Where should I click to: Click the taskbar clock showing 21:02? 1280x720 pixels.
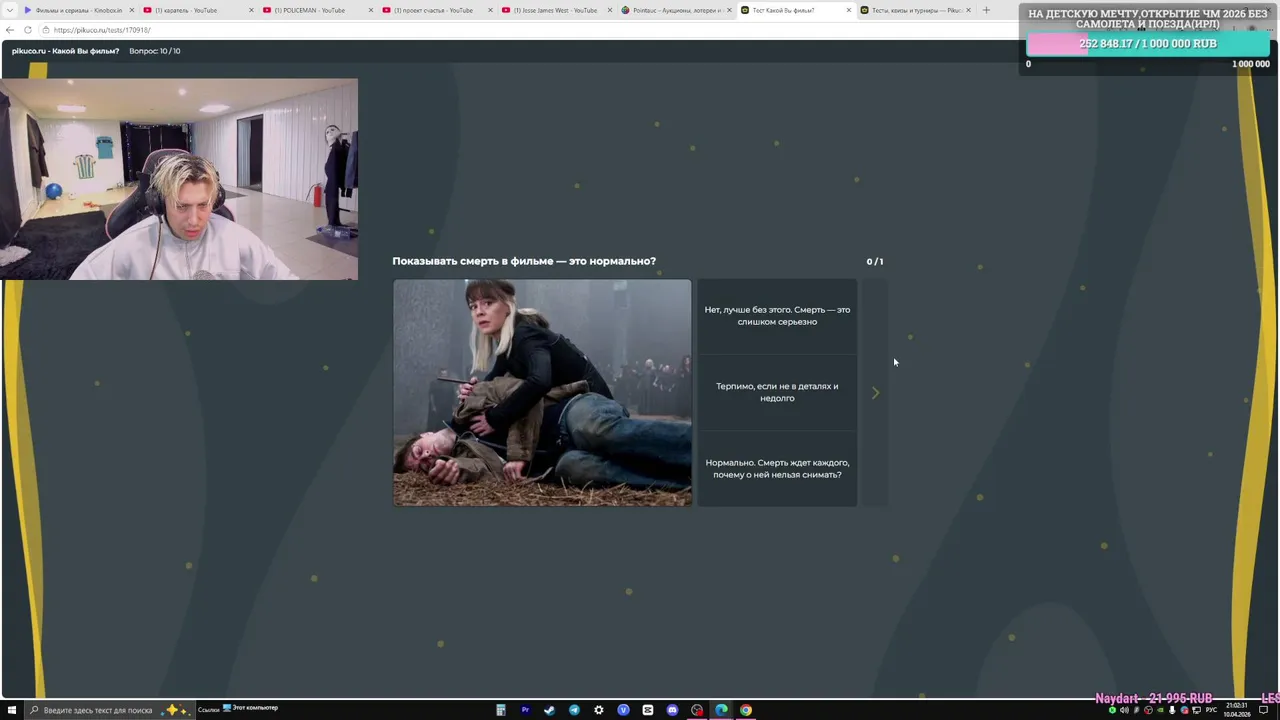tap(1236, 710)
